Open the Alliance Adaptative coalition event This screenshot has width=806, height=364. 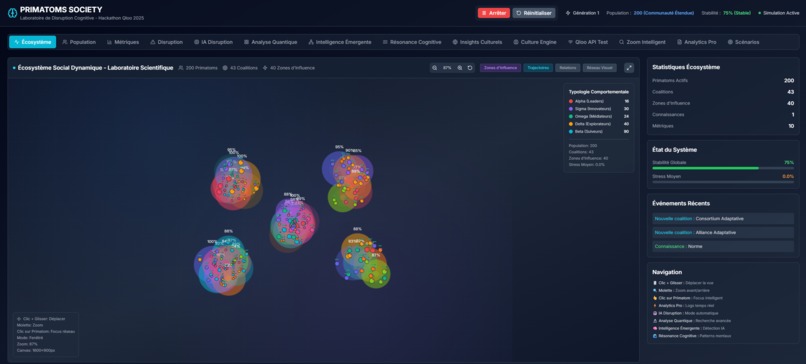(x=723, y=232)
